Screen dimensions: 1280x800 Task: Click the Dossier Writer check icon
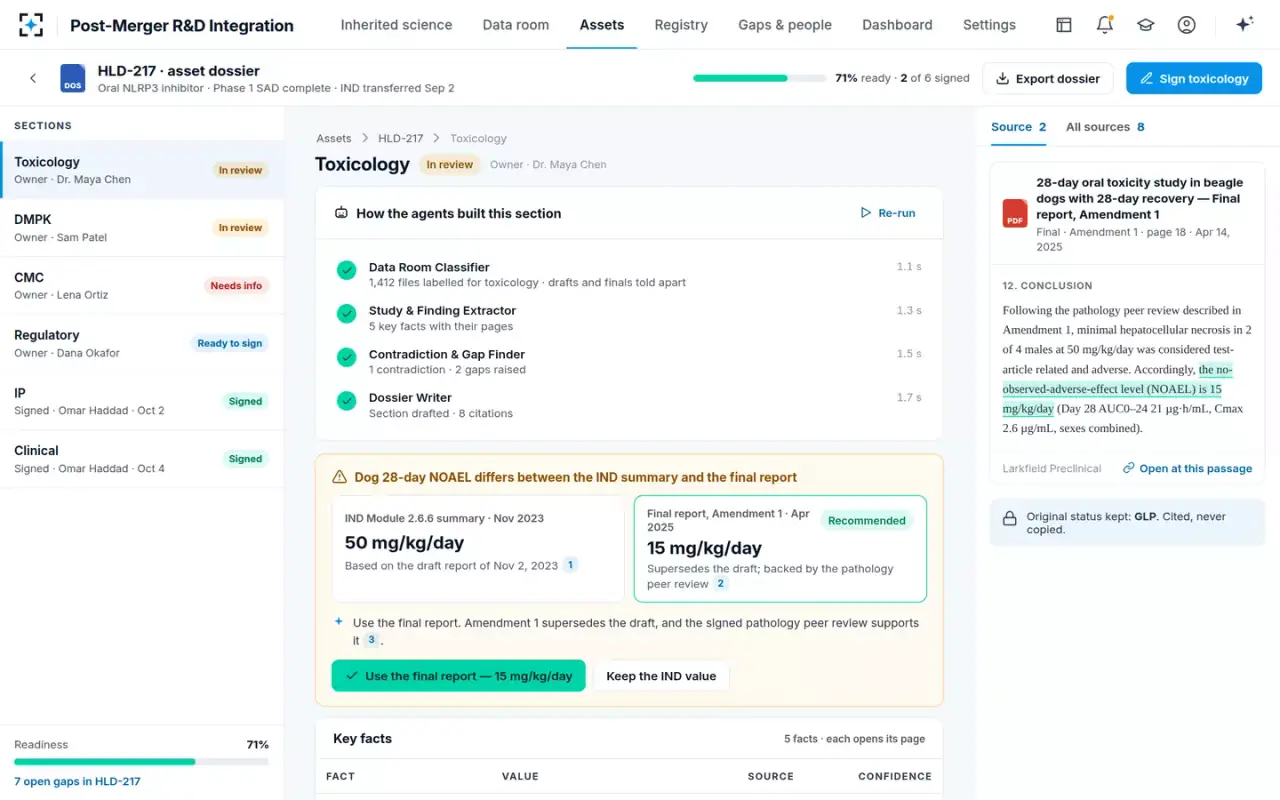(x=347, y=400)
